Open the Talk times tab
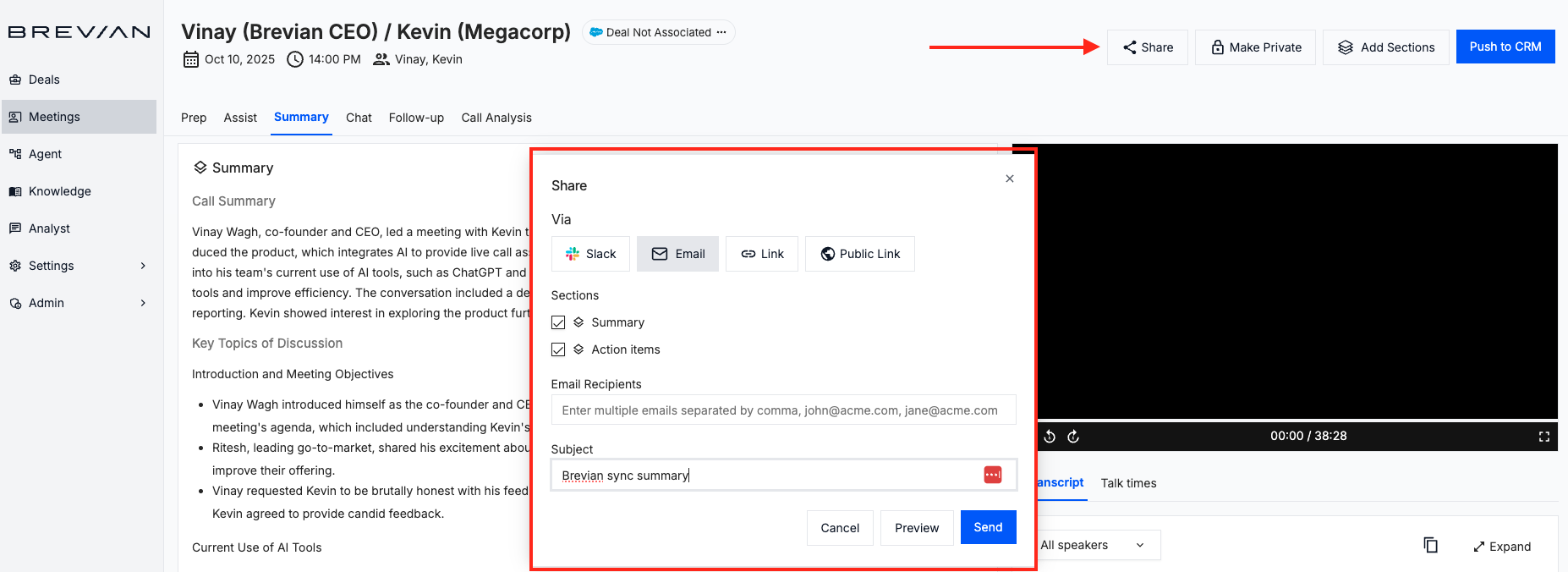The width and height of the screenshot is (1568, 572). coord(1128,483)
